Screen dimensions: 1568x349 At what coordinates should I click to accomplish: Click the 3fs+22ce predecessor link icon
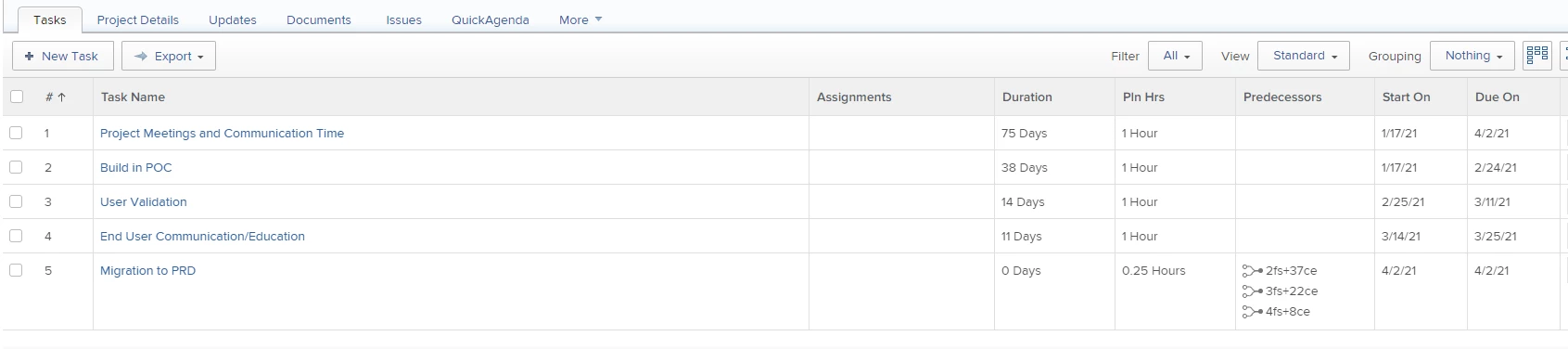(1252, 291)
